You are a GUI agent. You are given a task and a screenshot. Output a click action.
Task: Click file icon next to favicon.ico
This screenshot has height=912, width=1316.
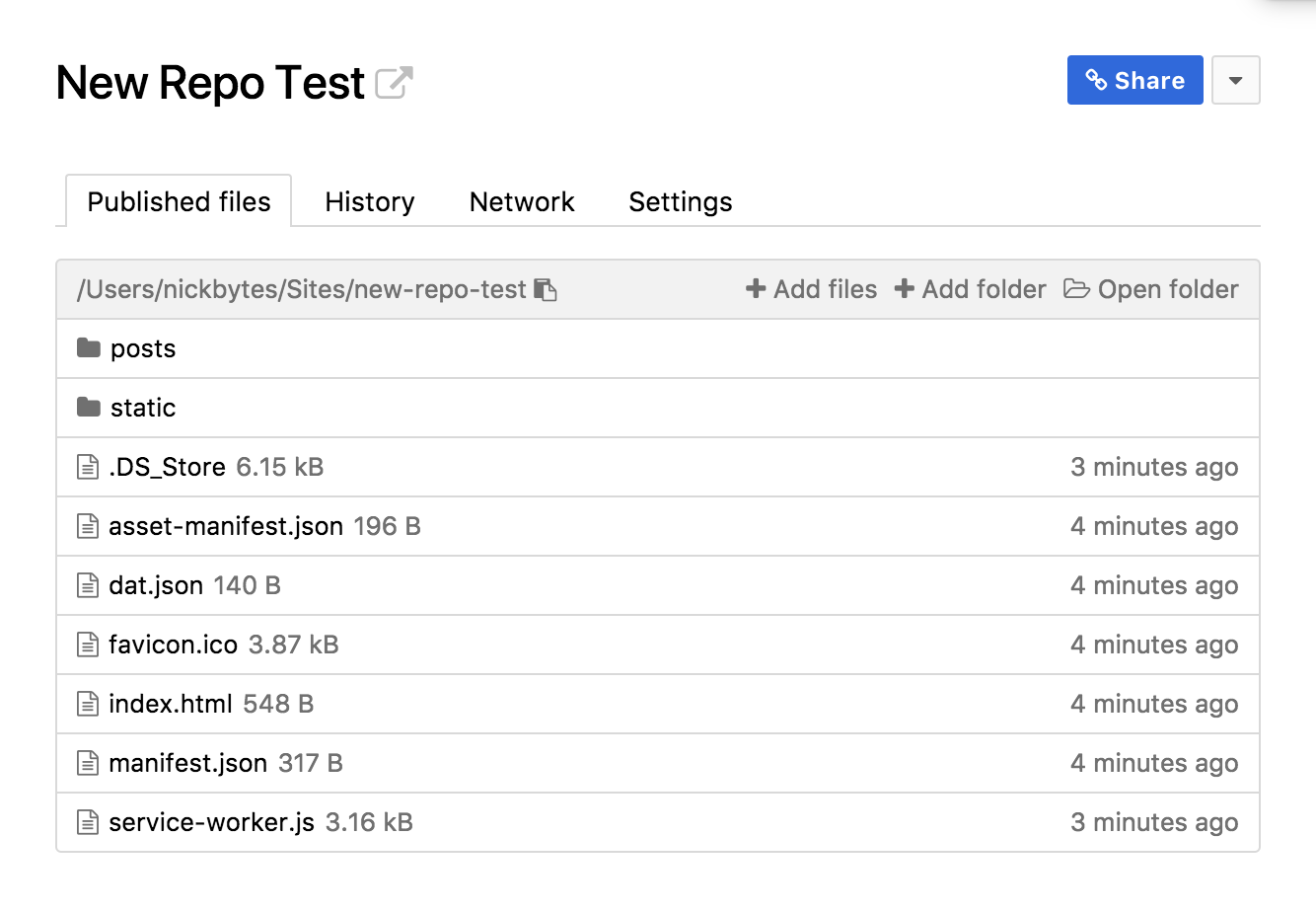pyautogui.click(x=88, y=645)
